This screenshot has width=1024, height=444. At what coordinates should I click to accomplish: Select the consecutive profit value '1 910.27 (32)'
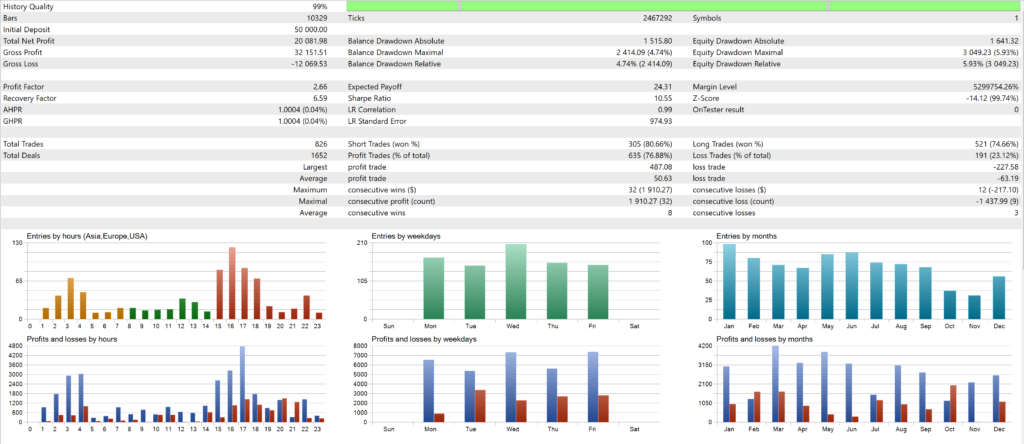click(x=650, y=201)
